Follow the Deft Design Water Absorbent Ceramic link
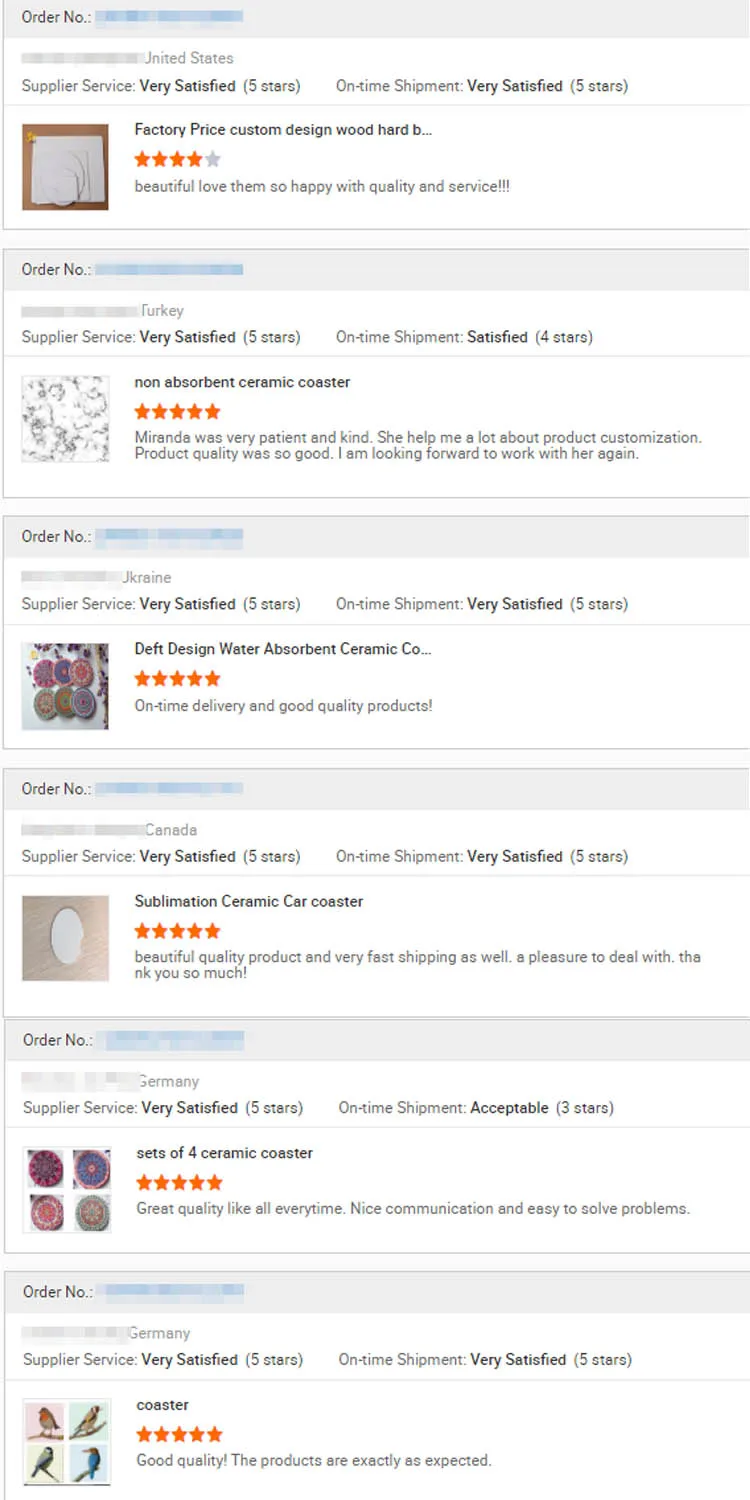This screenshot has width=750, height=1500. pos(283,649)
